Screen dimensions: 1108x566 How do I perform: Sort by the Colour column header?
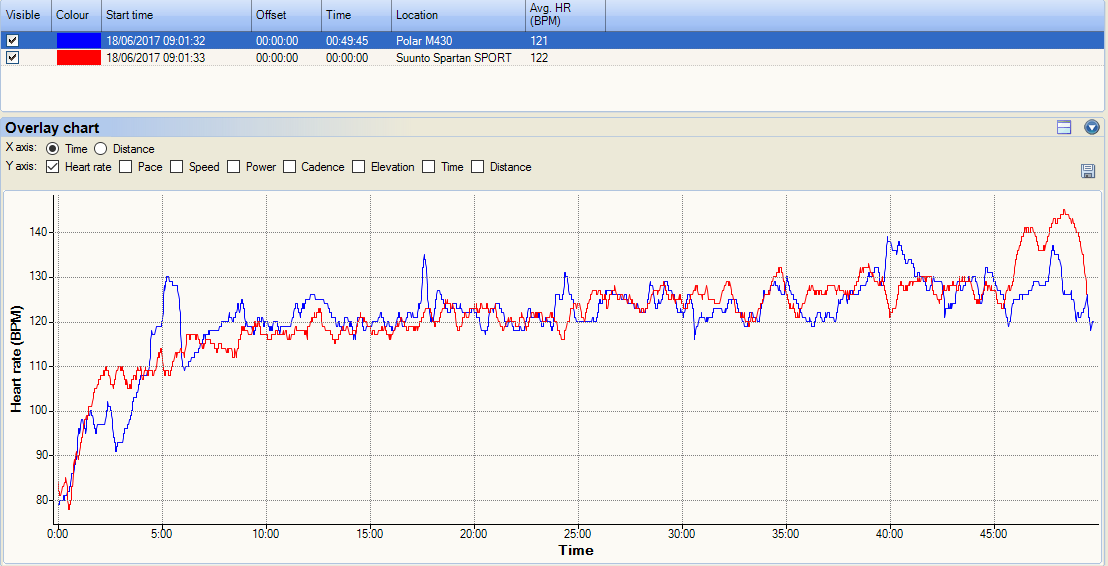(76, 16)
